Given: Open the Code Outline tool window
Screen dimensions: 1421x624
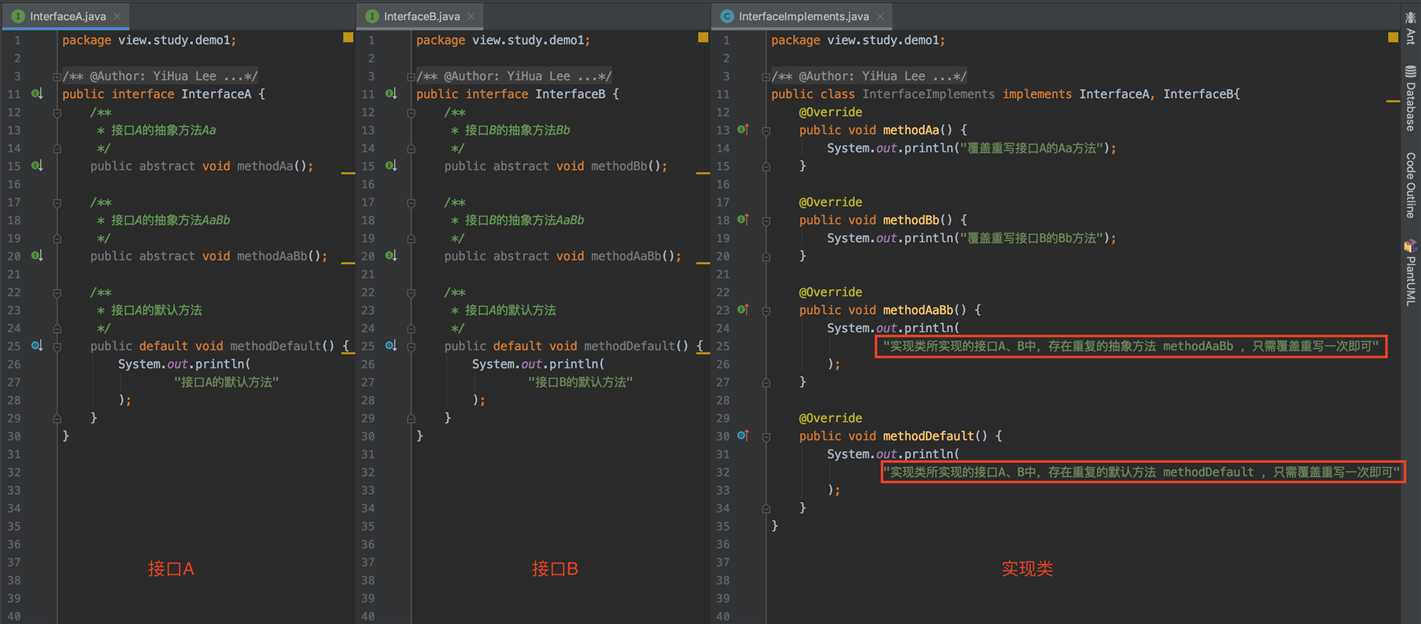Looking at the screenshot, I should pos(1410,185).
